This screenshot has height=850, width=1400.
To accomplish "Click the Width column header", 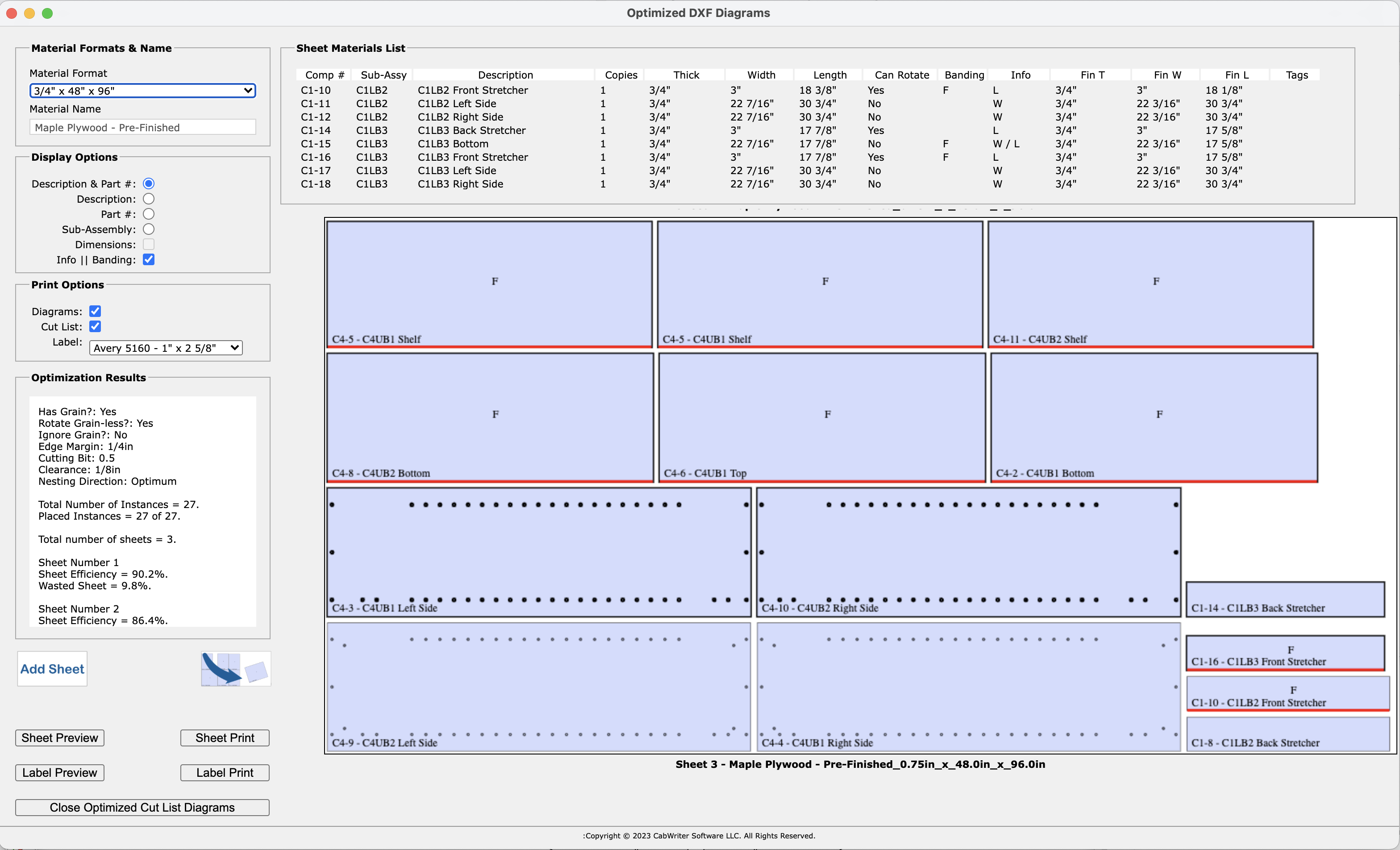I will pyautogui.click(x=760, y=75).
